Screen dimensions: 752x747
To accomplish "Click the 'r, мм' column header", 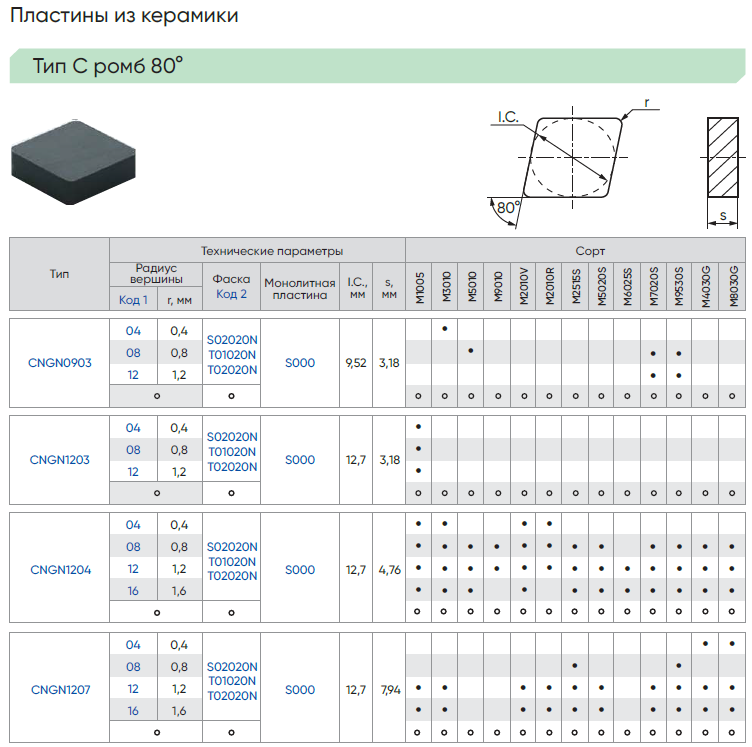I will [x=179, y=300].
